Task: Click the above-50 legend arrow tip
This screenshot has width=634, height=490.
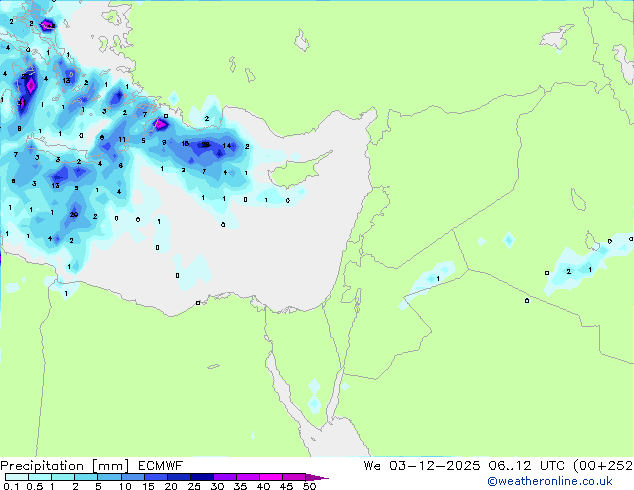Action: (x=318, y=477)
